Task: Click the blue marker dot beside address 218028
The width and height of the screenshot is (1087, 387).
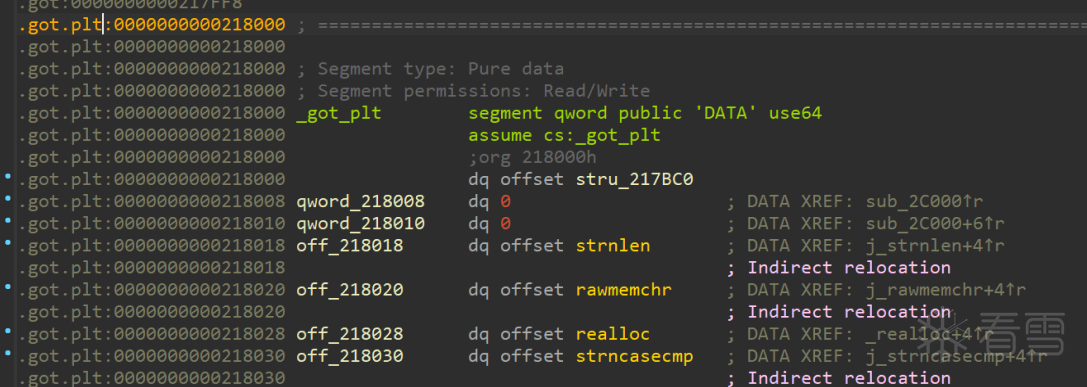Action: tap(8, 332)
